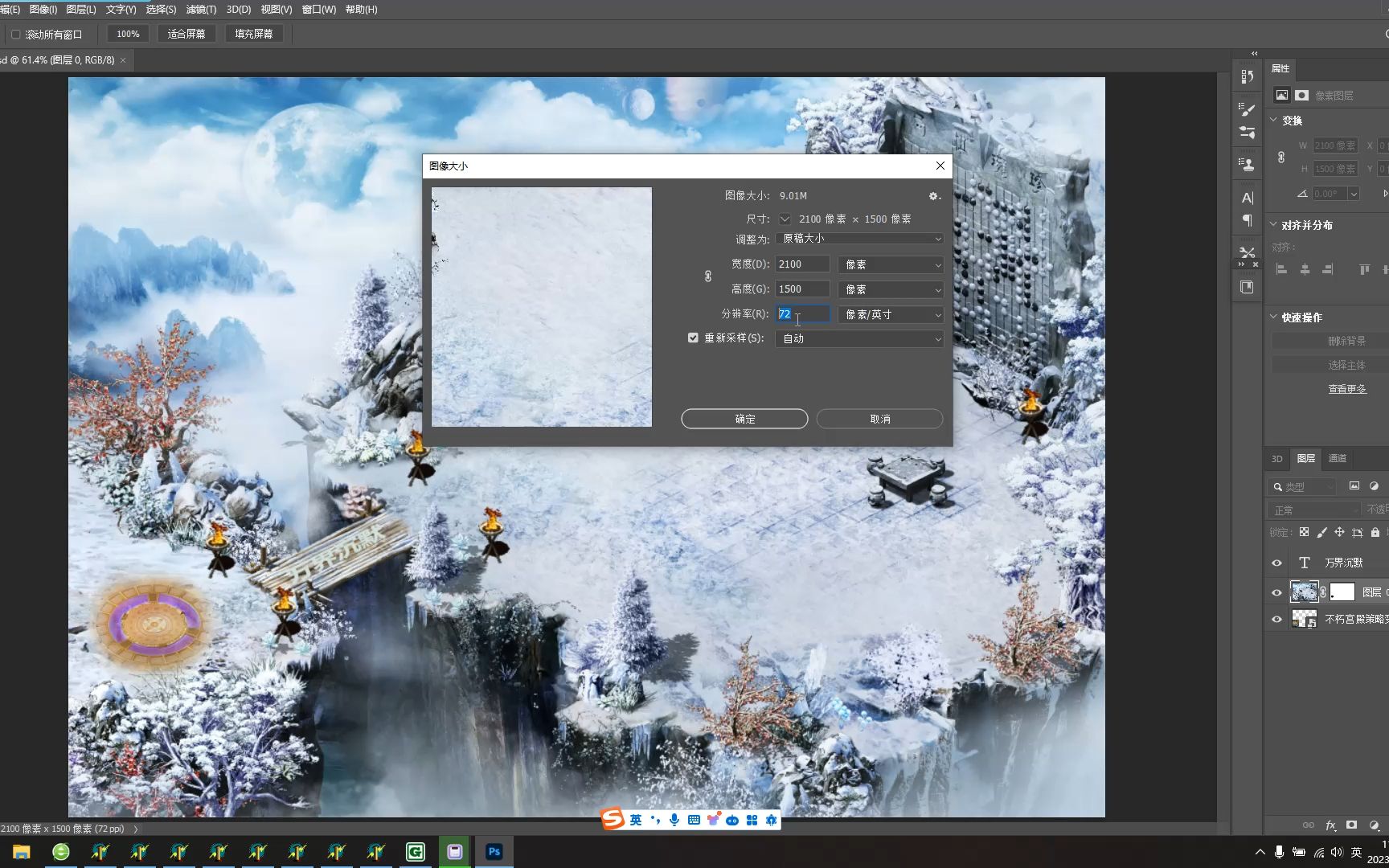Click align top edges icon

tap(1364, 269)
